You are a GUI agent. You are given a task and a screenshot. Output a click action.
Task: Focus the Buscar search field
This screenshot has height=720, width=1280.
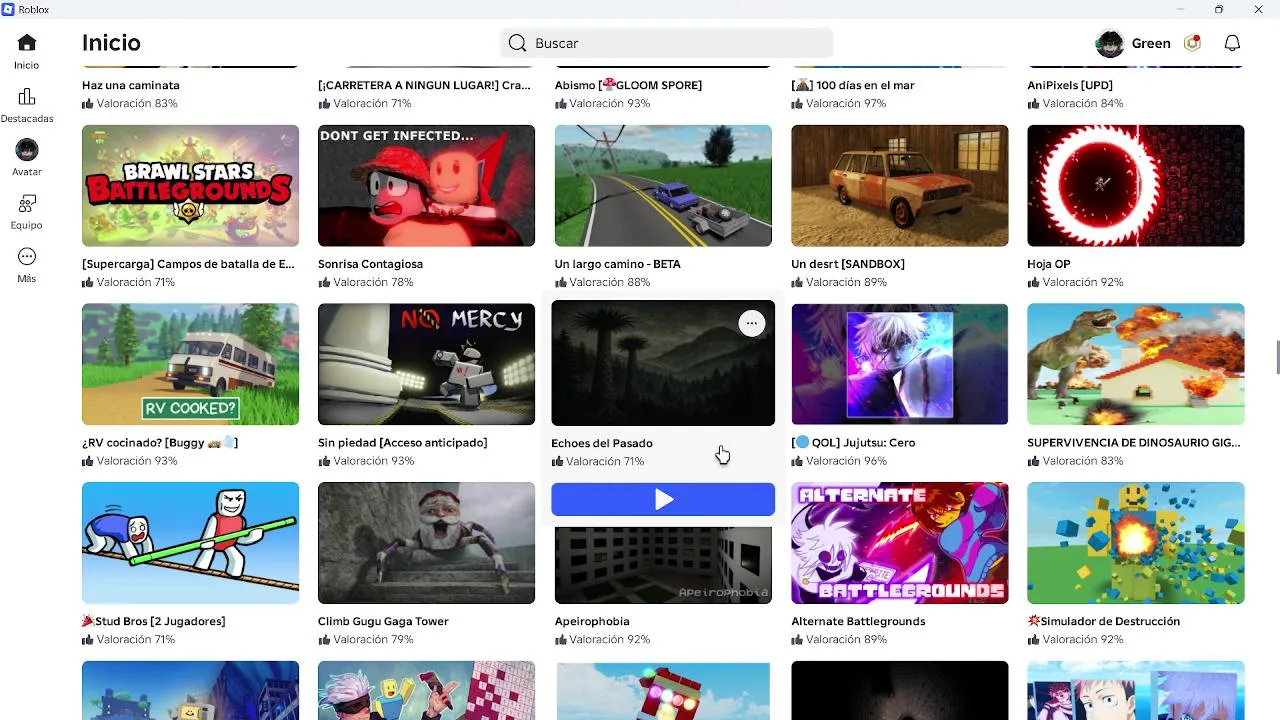(666, 43)
